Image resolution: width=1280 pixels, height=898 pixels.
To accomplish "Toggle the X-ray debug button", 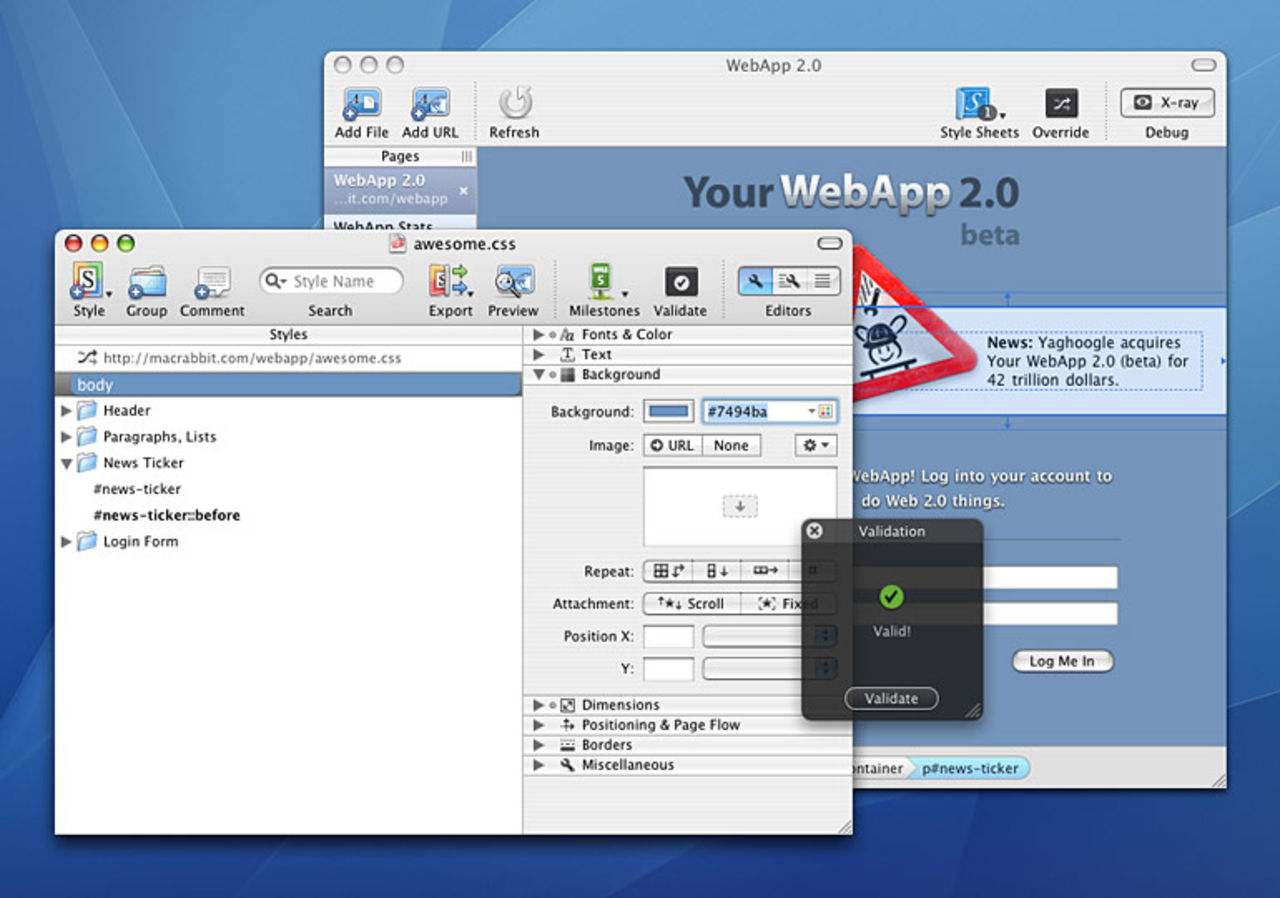I will click(x=1167, y=103).
